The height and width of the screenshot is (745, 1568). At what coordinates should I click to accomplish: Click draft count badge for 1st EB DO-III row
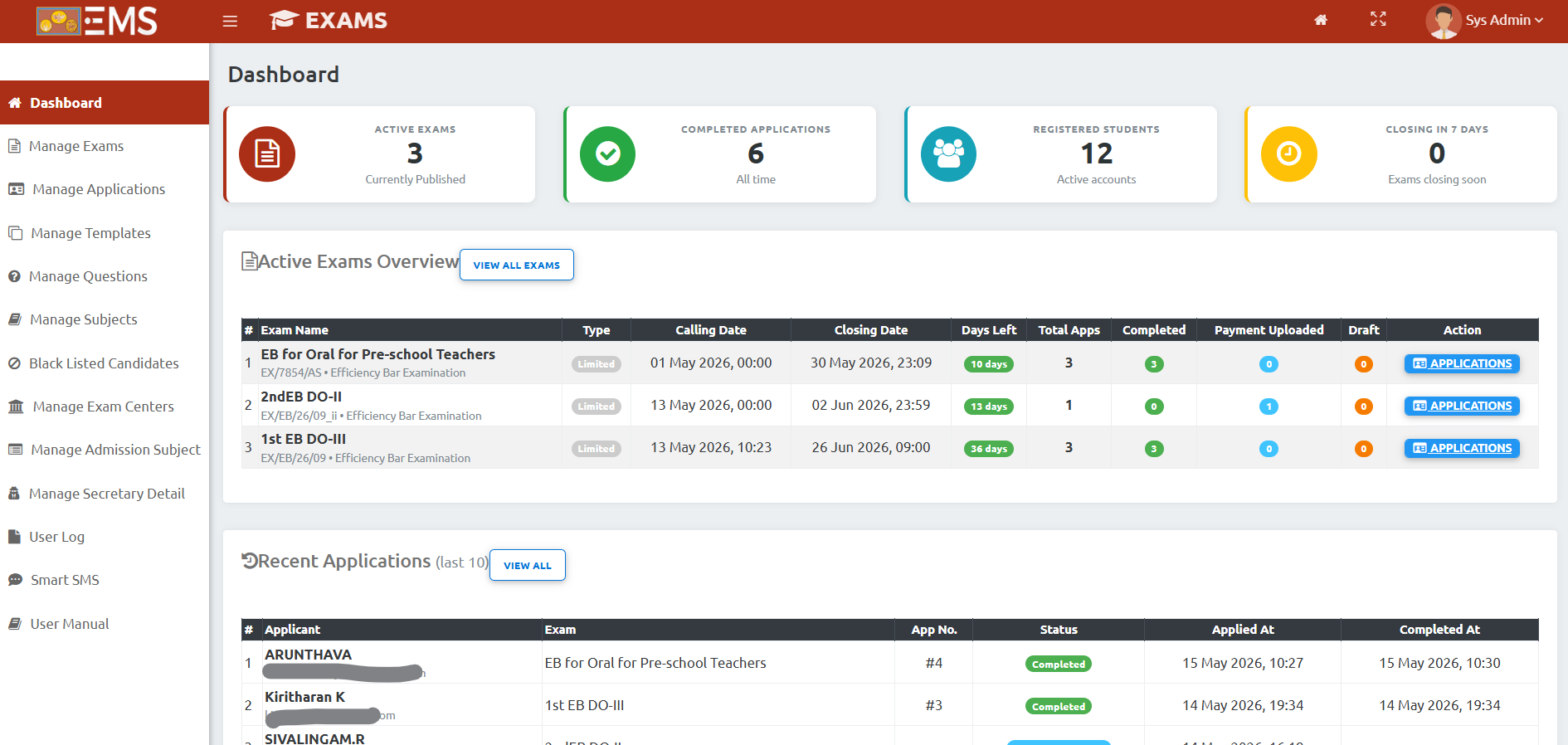[1363, 449]
